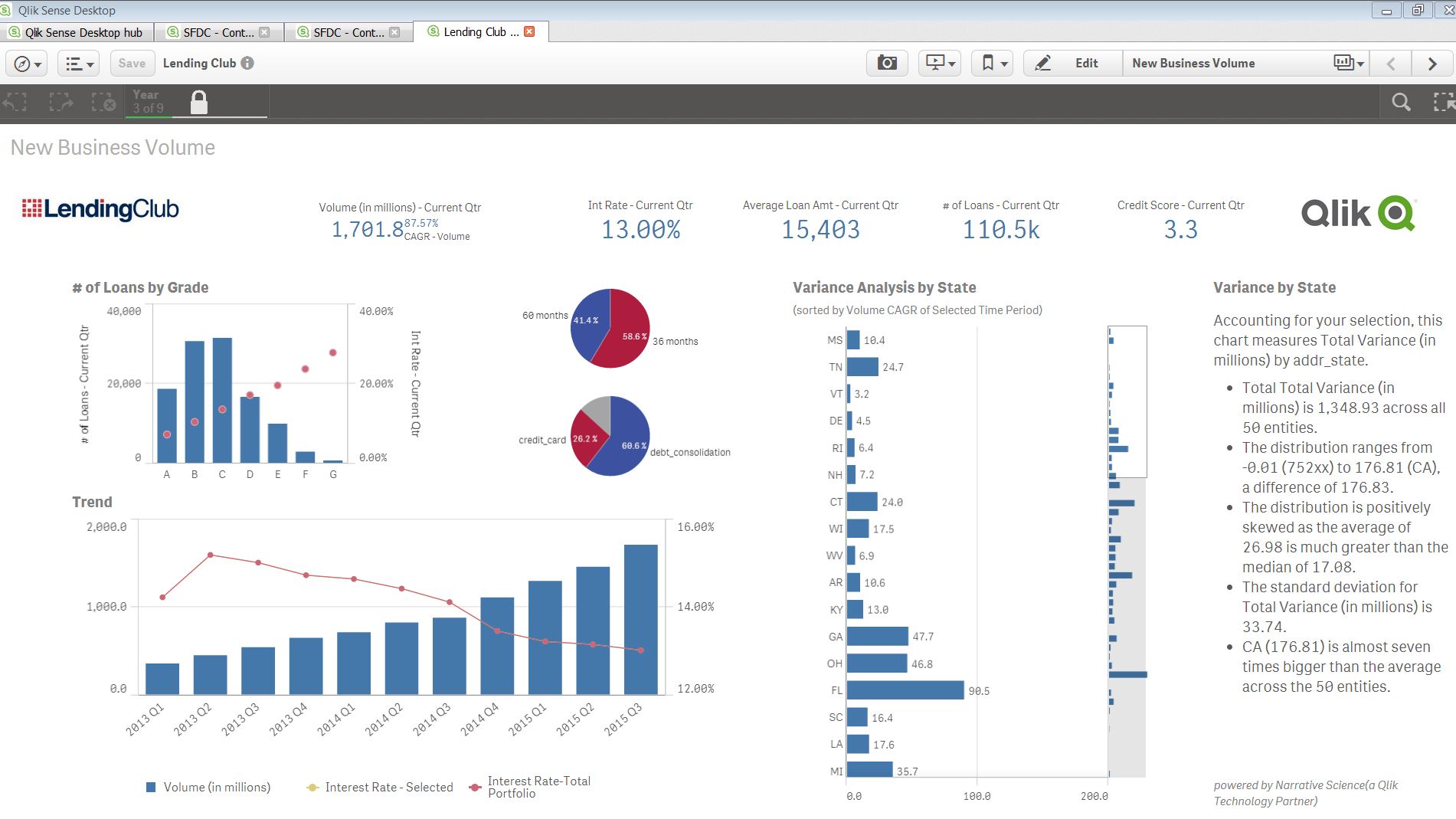Open selections search magnifier
Image resolution: width=1456 pixels, height=819 pixels.
(x=1401, y=102)
